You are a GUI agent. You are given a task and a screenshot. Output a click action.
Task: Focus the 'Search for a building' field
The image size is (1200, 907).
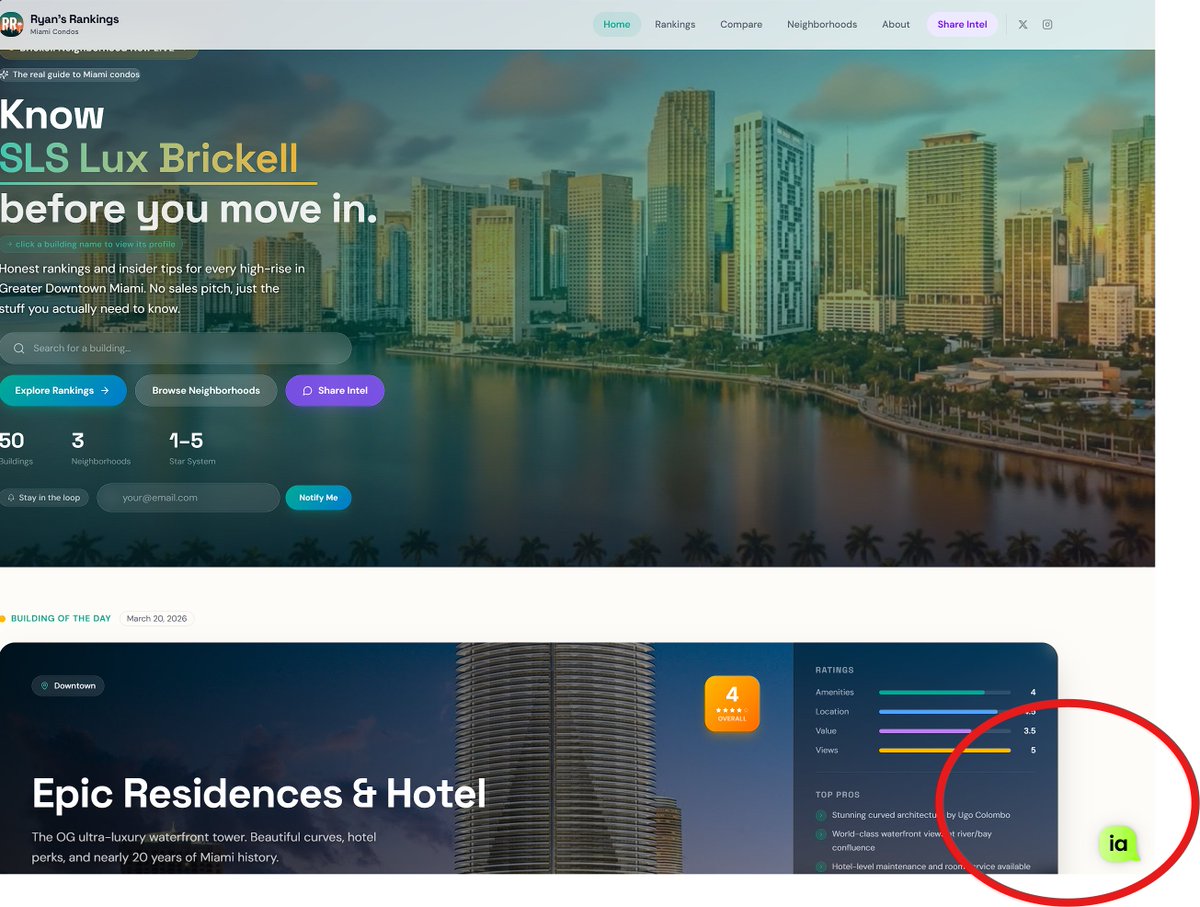click(x=175, y=348)
